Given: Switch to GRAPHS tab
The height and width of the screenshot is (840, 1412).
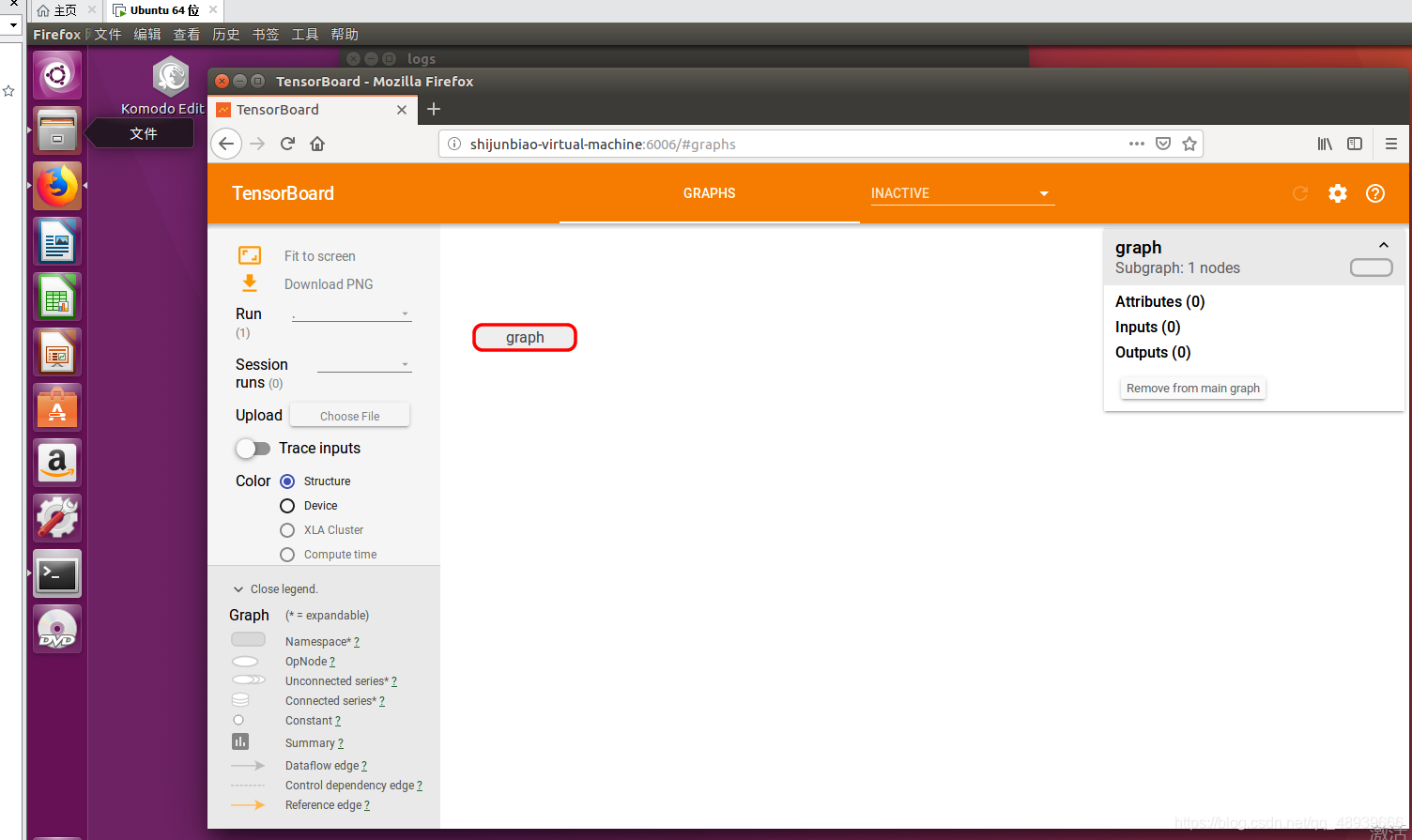Looking at the screenshot, I should 709,193.
